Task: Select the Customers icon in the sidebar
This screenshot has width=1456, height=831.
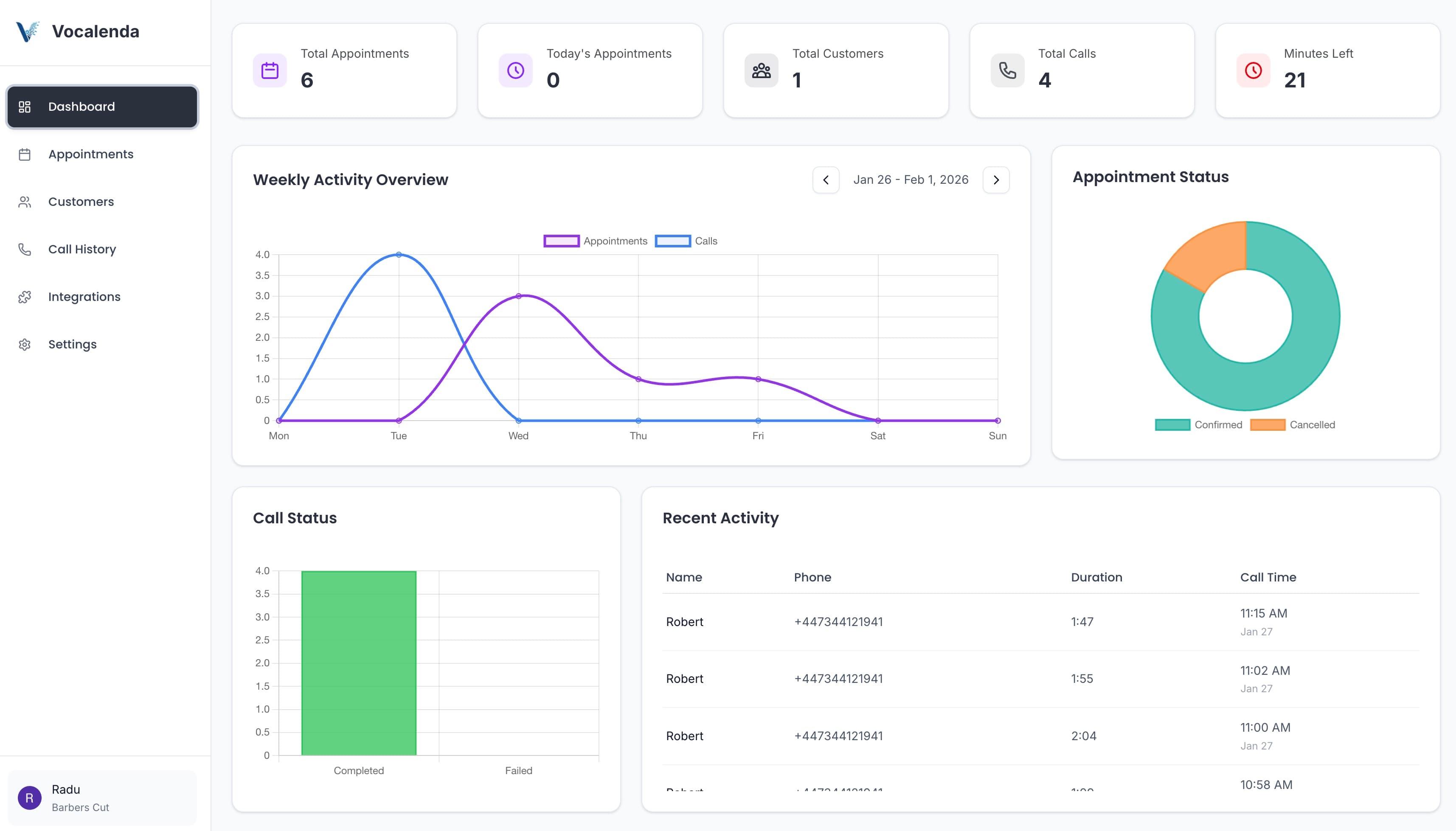Action: click(25, 202)
